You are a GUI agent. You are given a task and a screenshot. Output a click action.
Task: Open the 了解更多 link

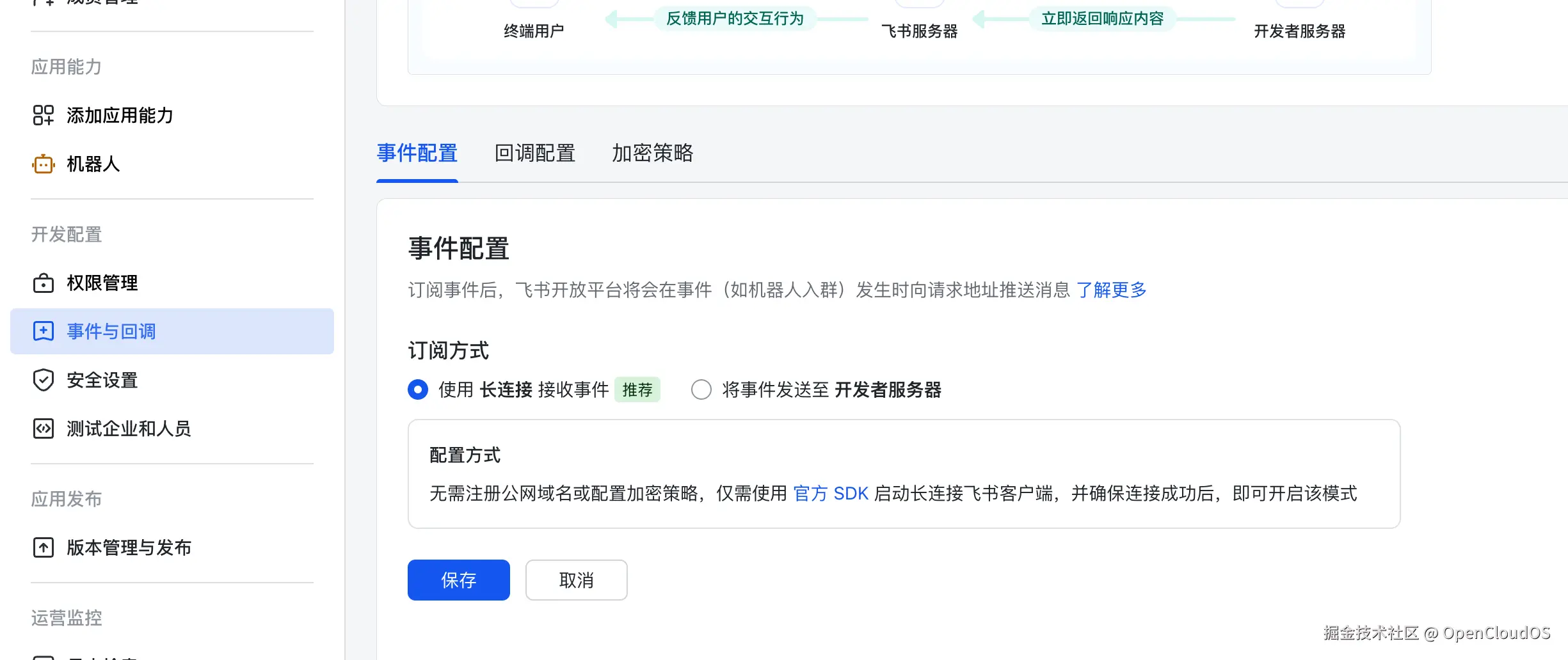coord(1111,290)
